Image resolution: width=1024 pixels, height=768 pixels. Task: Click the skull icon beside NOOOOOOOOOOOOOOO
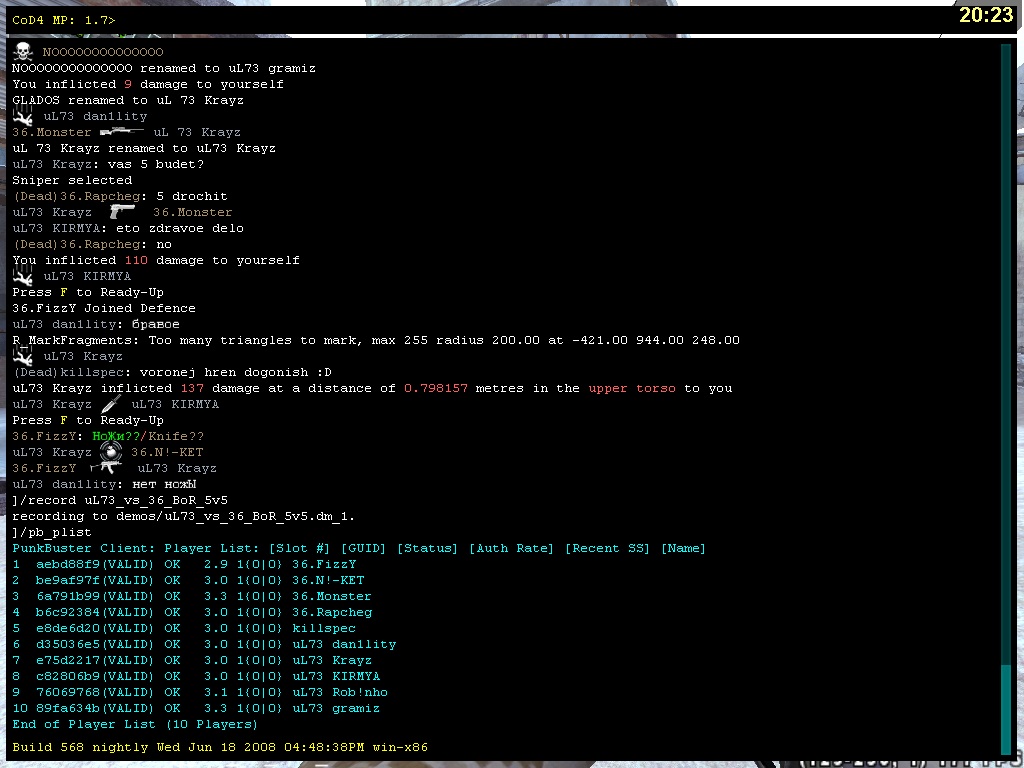[23, 51]
